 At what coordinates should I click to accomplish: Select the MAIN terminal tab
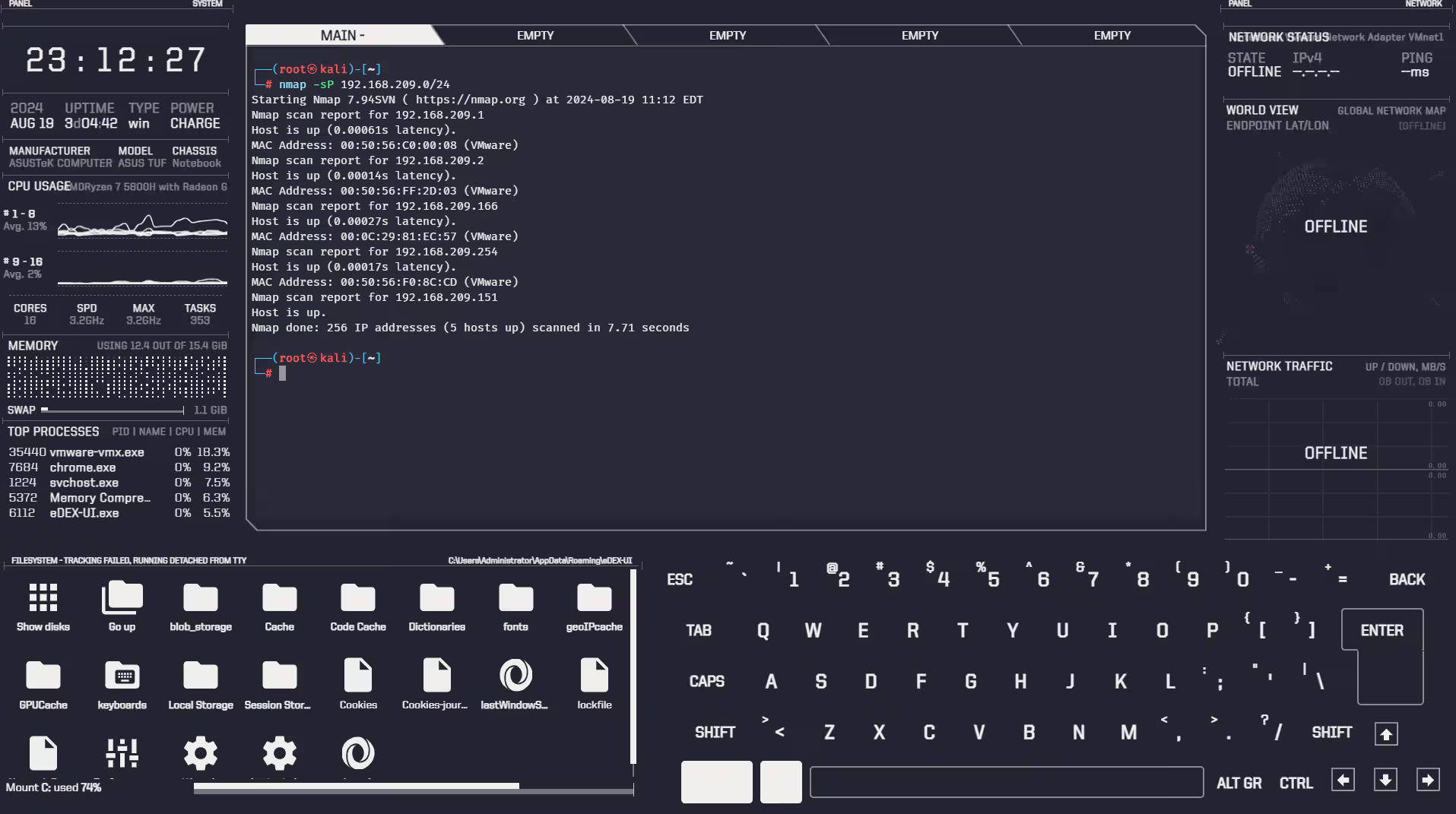[342, 36]
